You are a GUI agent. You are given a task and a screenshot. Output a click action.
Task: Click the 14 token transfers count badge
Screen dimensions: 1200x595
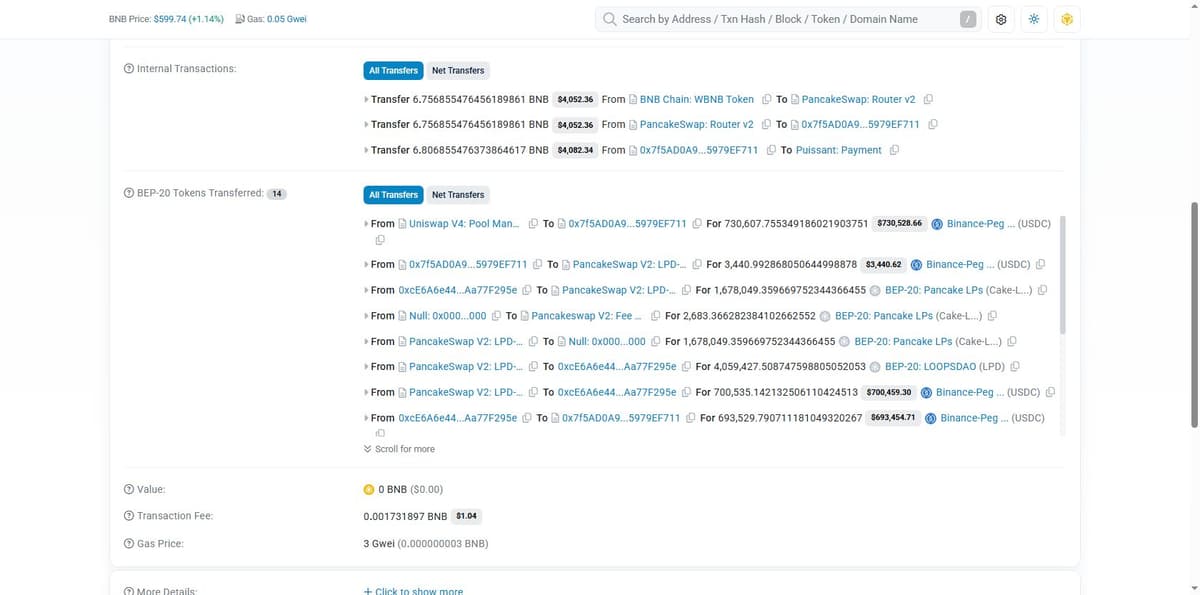pos(277,194)
